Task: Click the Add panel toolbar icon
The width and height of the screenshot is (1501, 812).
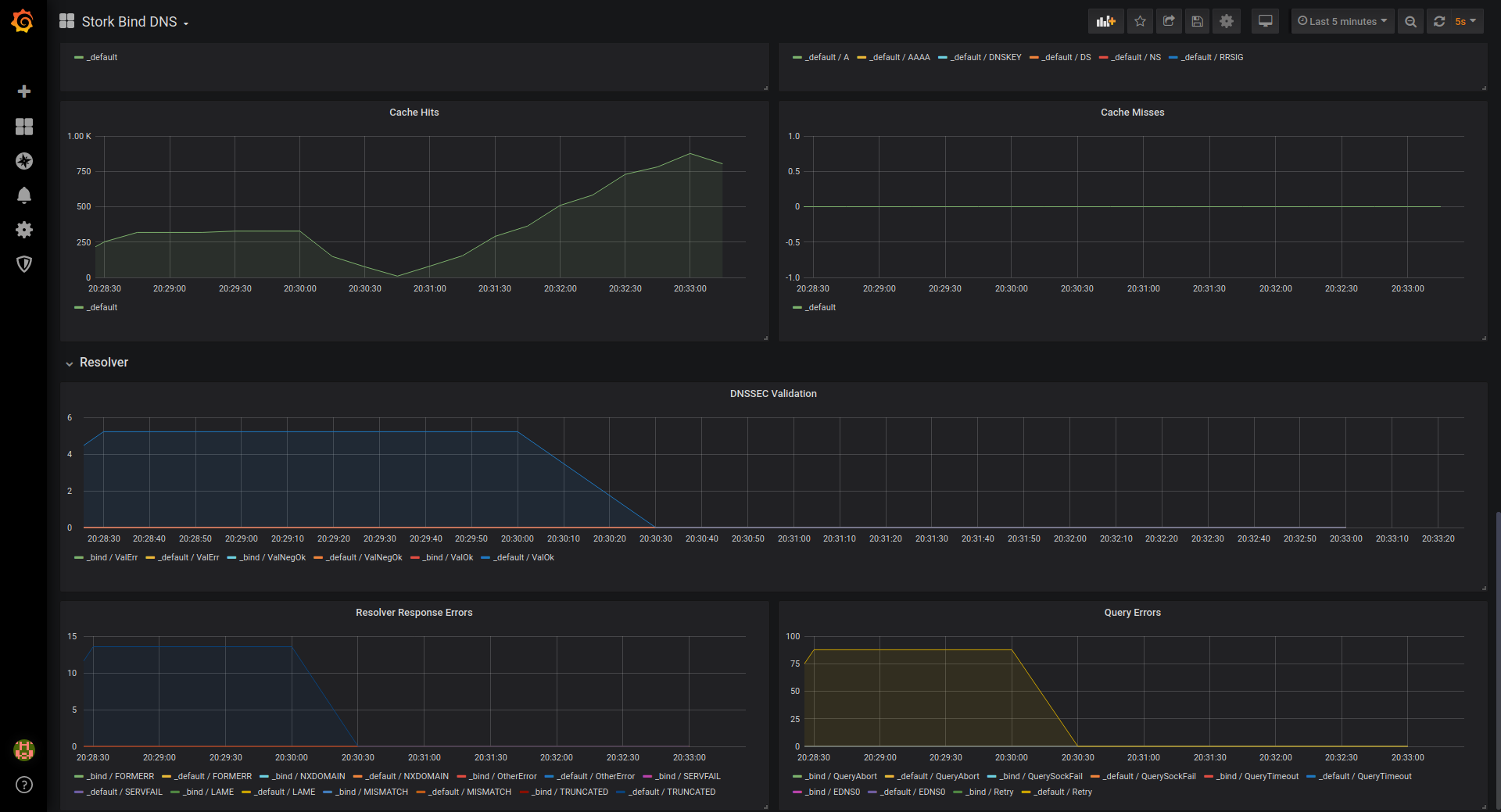Action: pyautogui.click(x=1105, y=21)
